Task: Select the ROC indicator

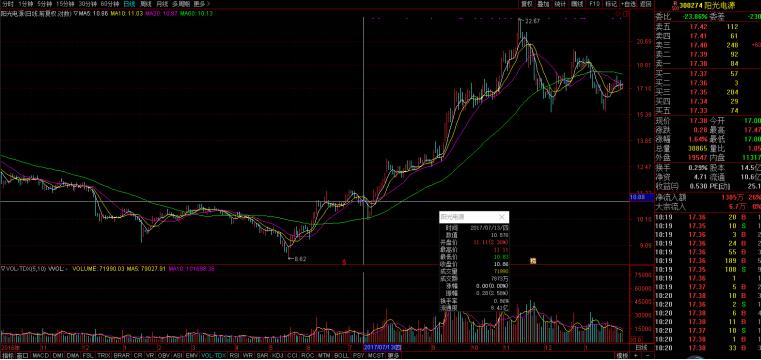Action: (x=308, y=355)
